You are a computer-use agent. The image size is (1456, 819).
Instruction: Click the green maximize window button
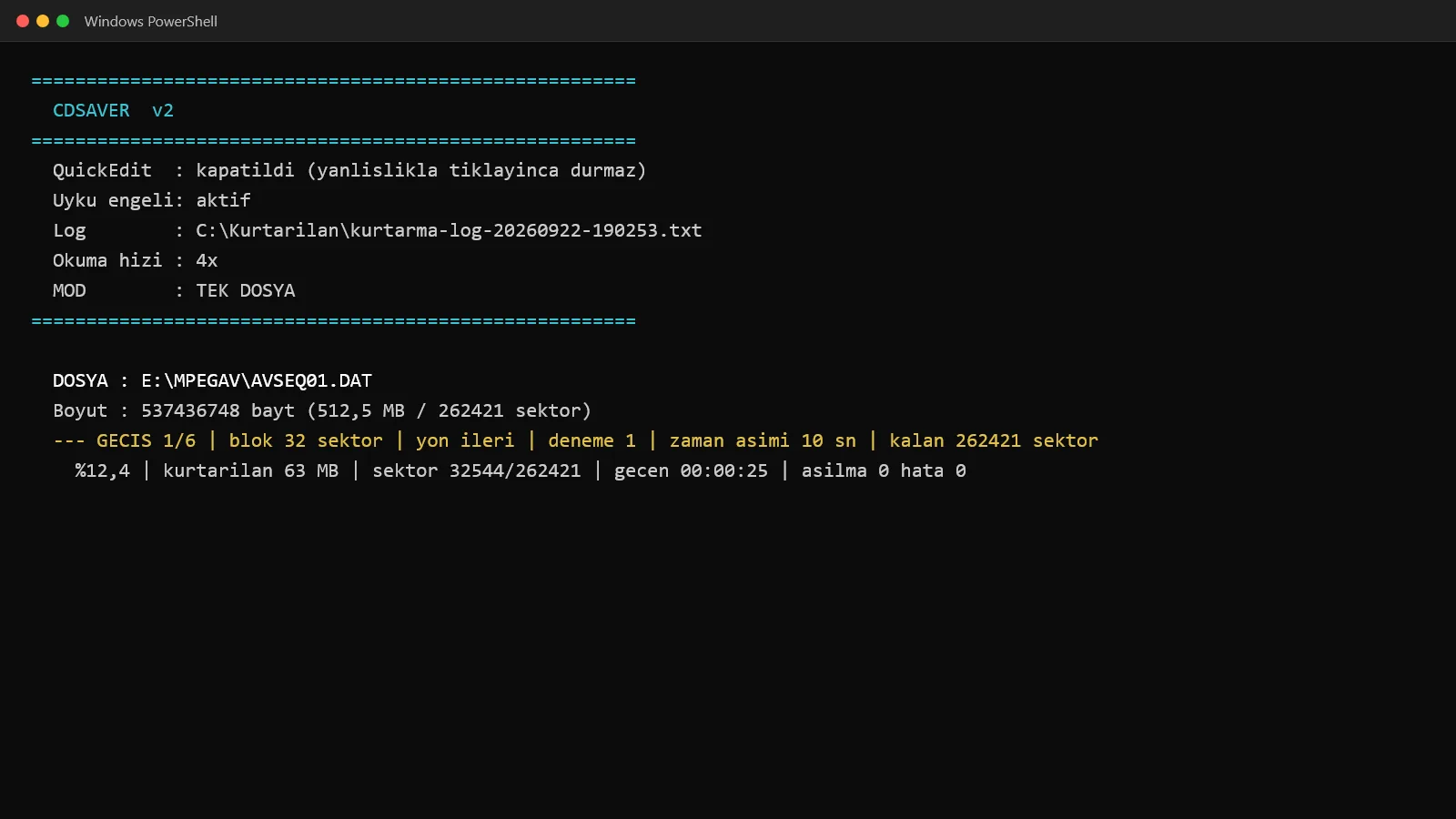tap(63, 21)
